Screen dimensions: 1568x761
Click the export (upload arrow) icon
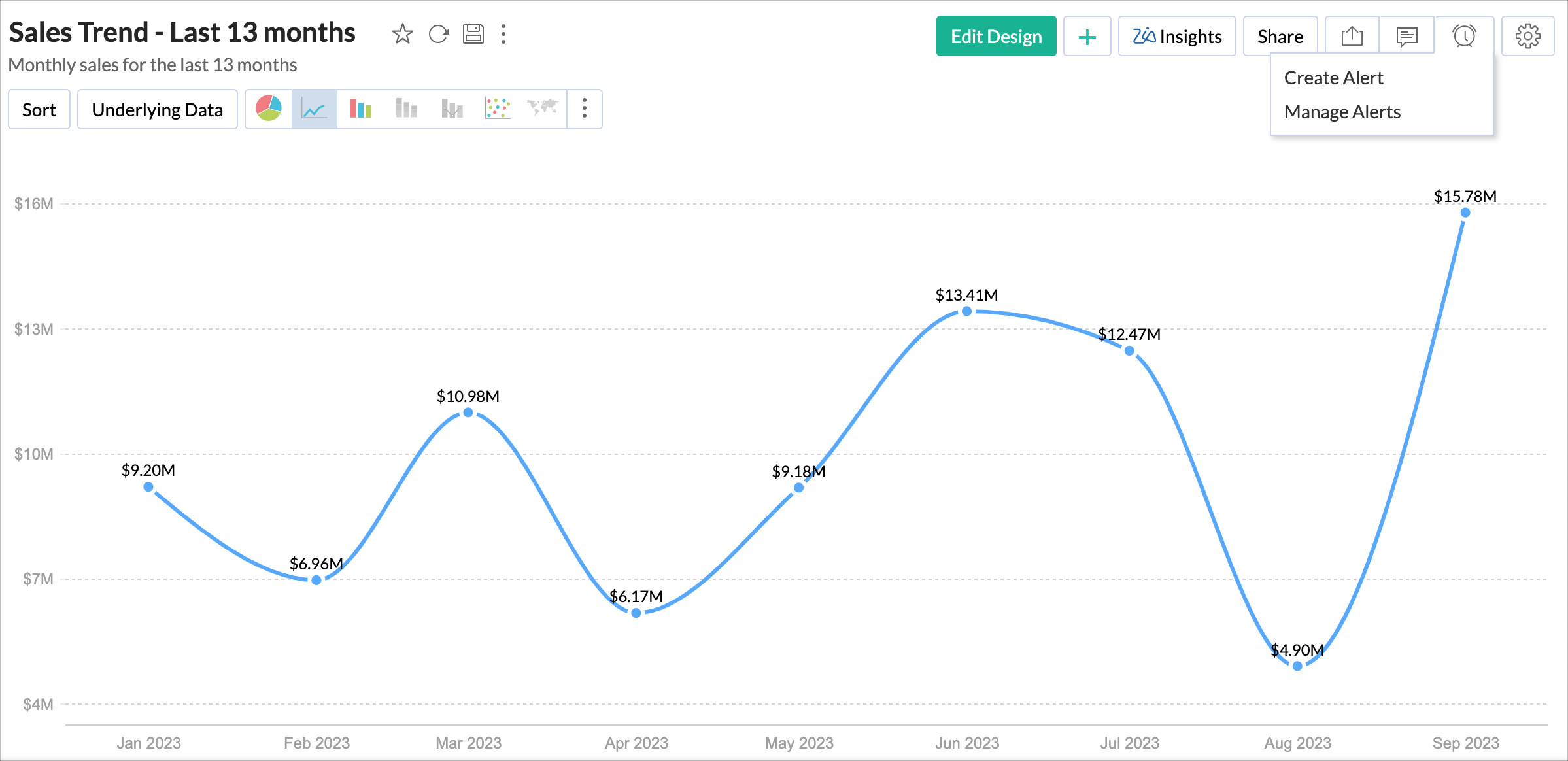click(x=1352, y=37)
